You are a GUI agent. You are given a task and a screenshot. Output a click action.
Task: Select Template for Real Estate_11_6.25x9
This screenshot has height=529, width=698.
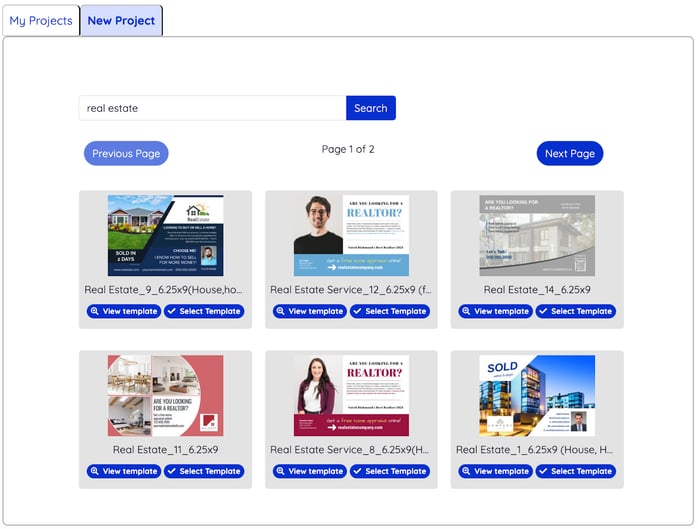(x=204, y=471)
